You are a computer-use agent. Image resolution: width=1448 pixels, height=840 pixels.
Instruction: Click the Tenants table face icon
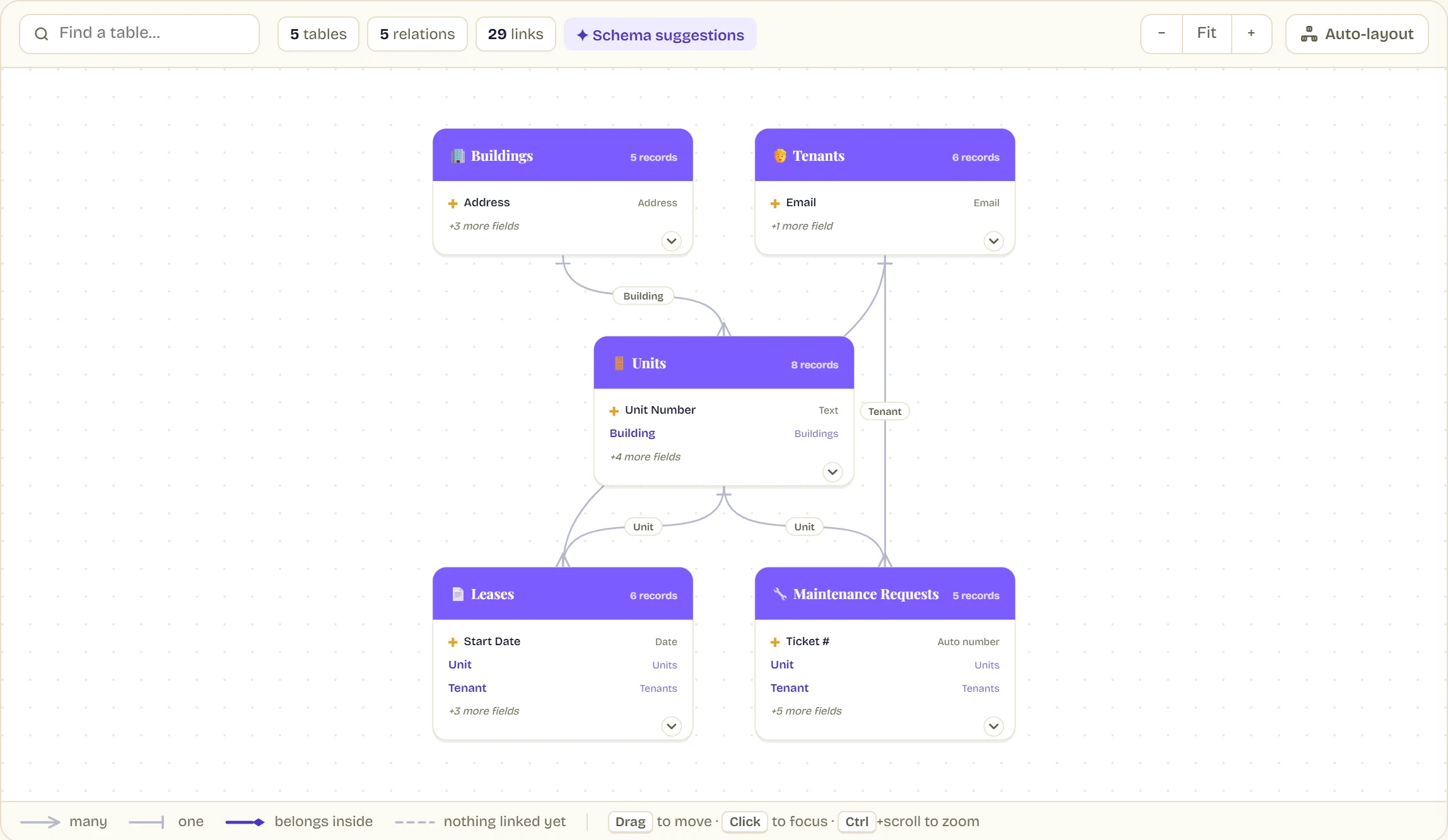[780, 156]
